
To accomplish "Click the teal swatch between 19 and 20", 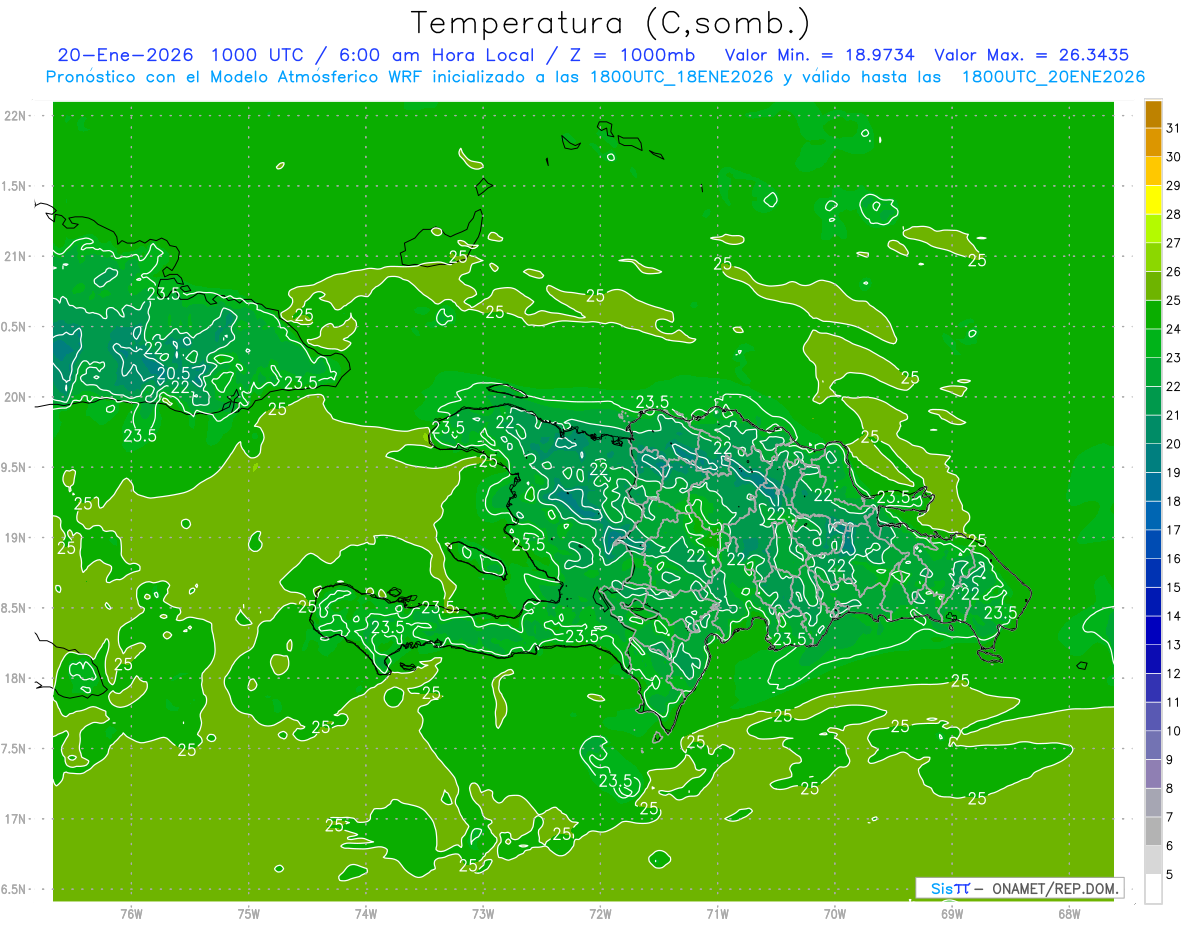I will (1153, 458).
